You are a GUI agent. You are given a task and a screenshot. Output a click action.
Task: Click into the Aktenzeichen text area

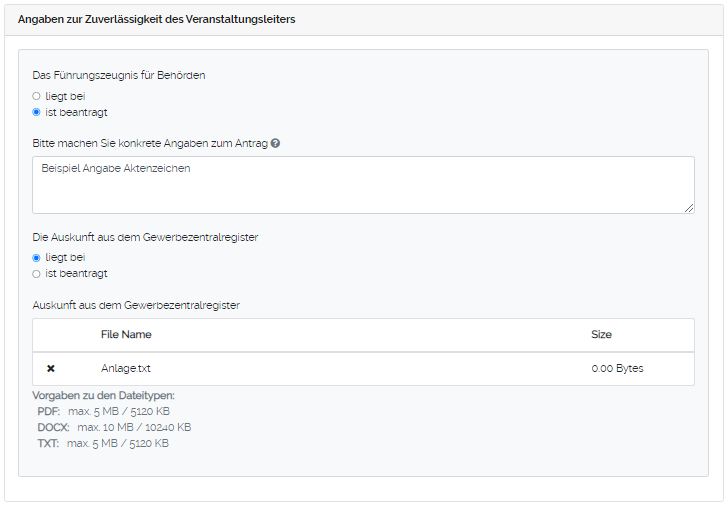coord(363,185)
